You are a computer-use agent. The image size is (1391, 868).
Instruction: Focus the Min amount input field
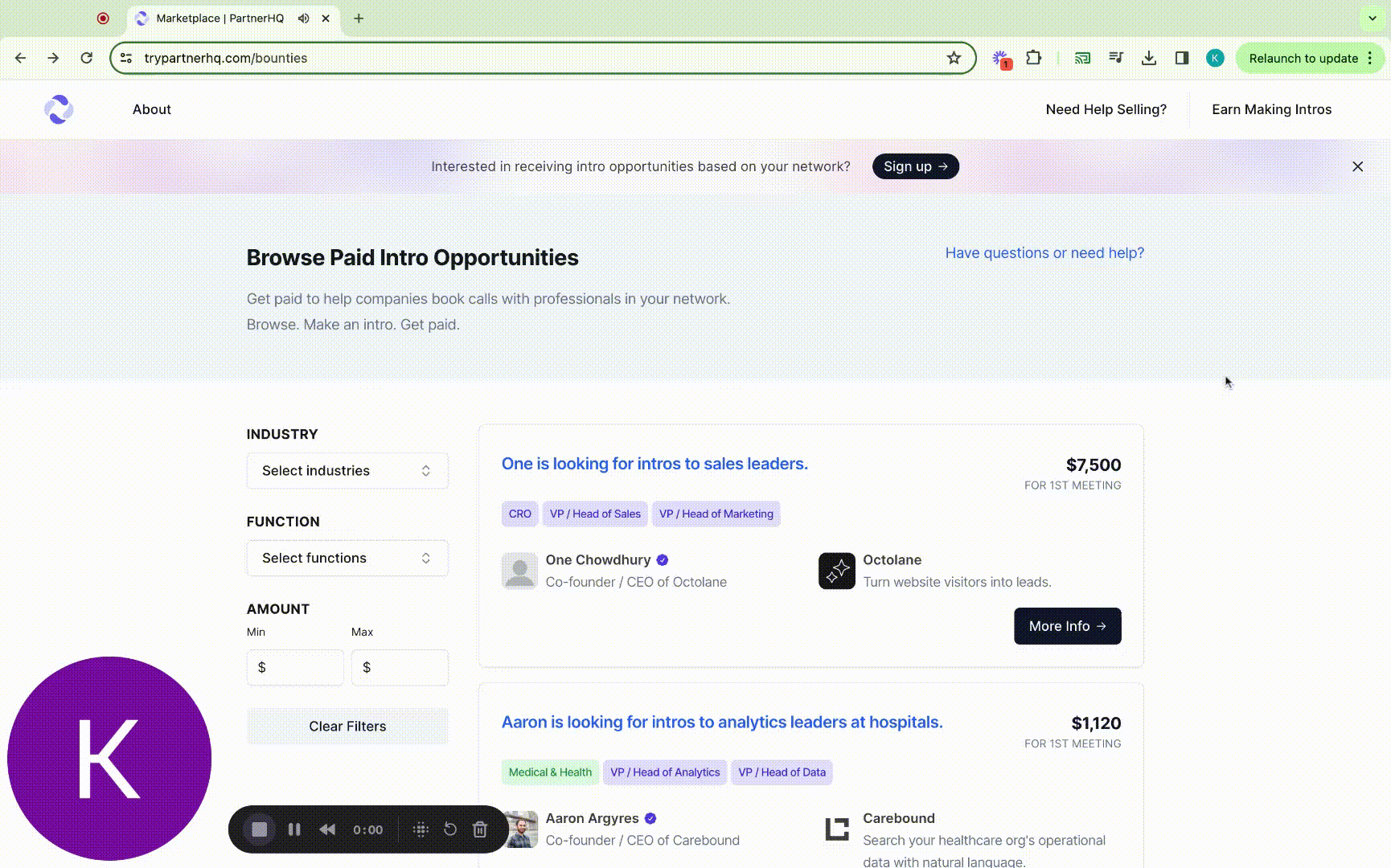pyautogui.click(x=295, y=668)
